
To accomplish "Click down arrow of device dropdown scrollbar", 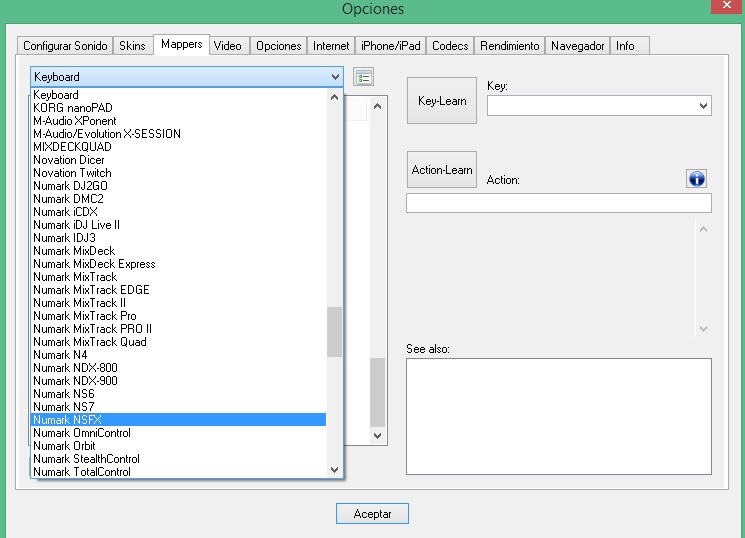I will (x=334, y=470).
